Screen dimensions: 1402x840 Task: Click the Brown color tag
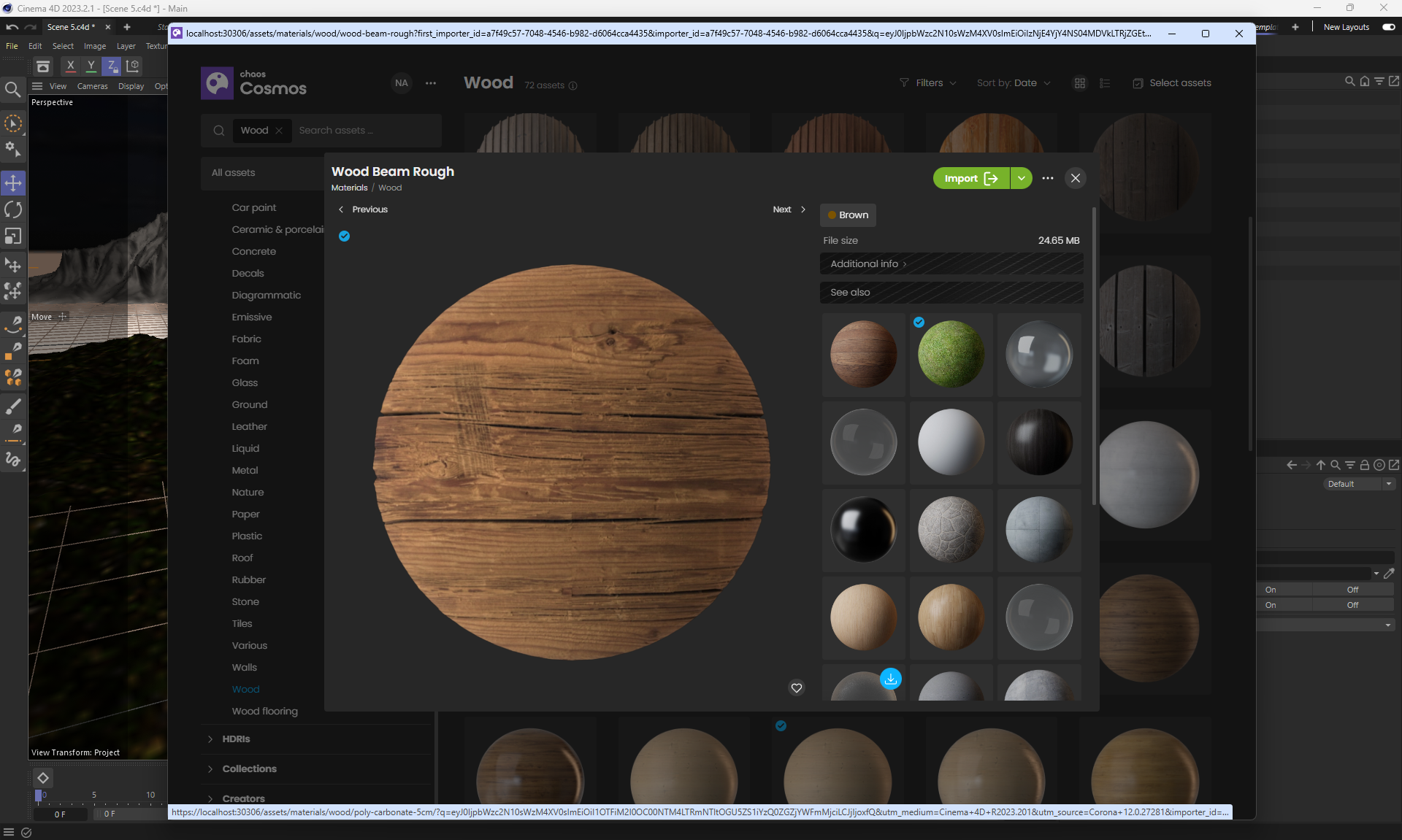click(x=848, y=215)
